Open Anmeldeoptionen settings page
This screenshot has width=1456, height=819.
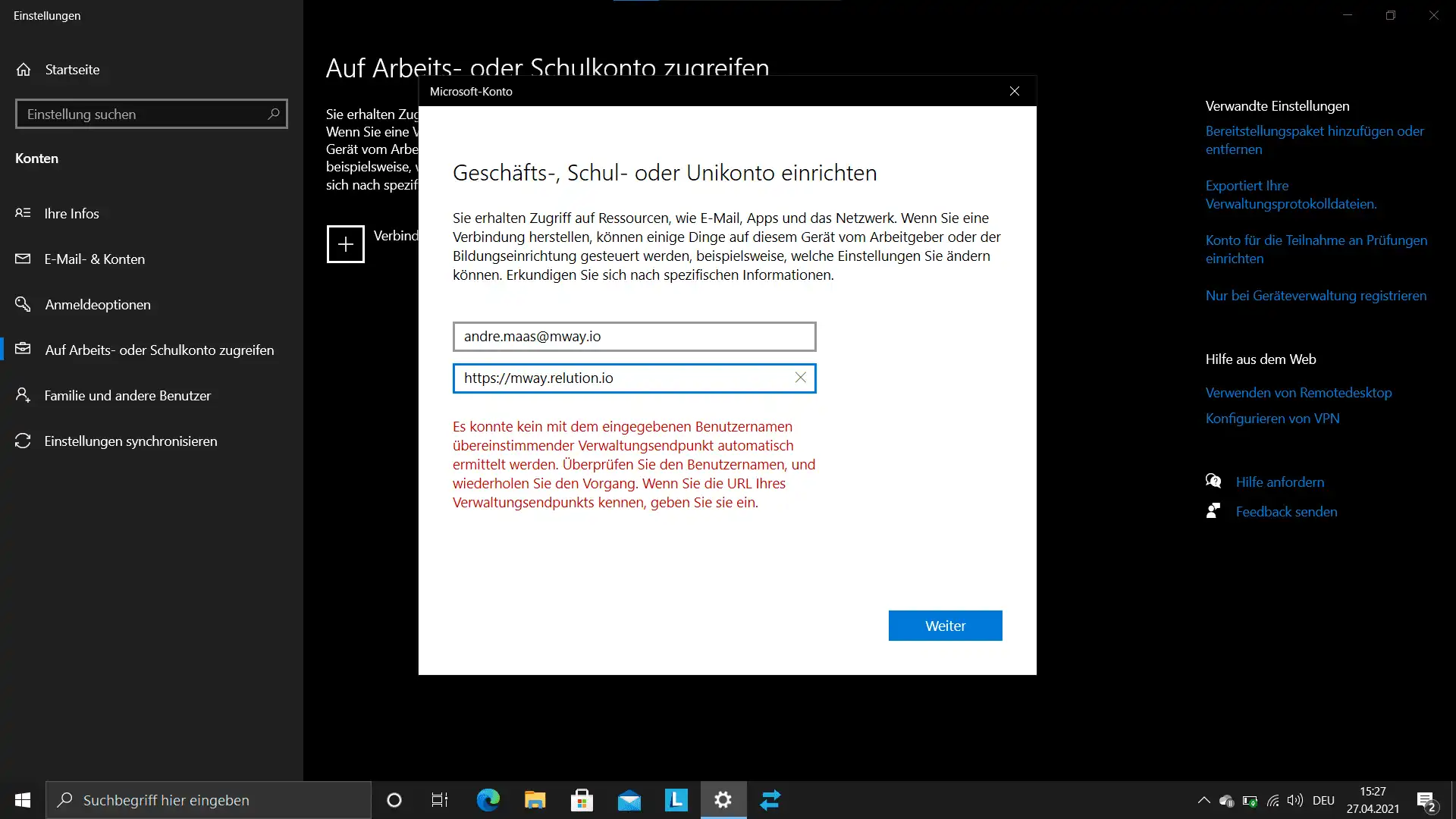[152, 305]
